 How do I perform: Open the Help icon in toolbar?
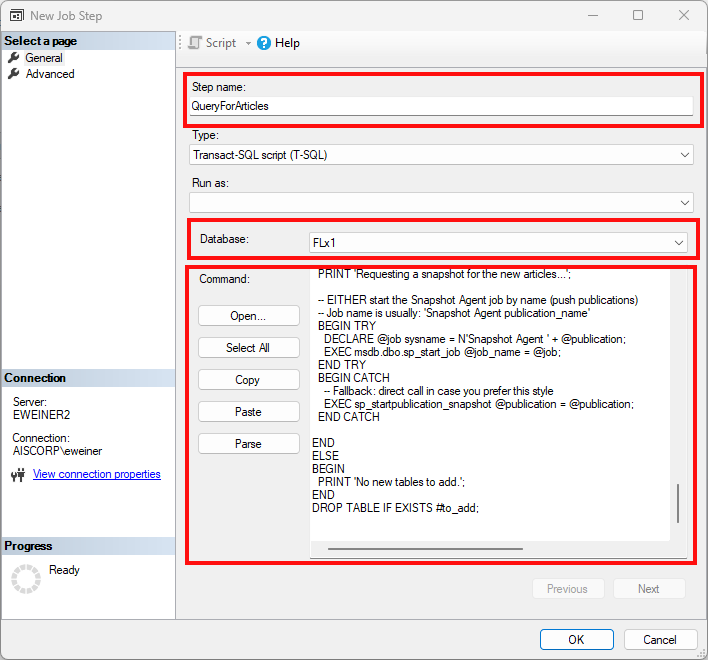pyautogui.click(x=264, y=43)
